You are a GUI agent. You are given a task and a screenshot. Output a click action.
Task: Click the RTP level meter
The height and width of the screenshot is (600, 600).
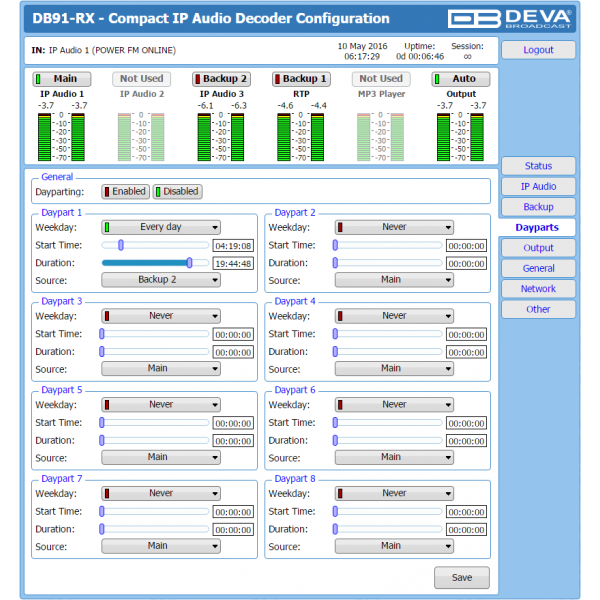(301, 137)
